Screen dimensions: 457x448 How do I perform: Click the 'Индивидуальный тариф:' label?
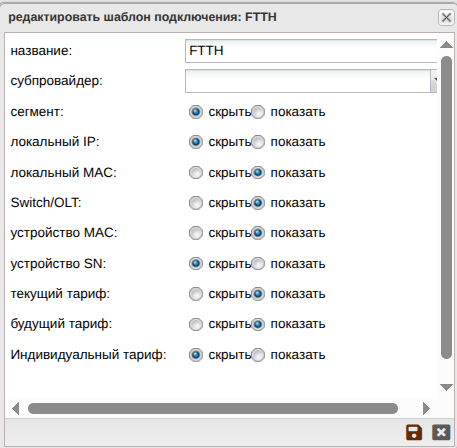pos(88,355)
